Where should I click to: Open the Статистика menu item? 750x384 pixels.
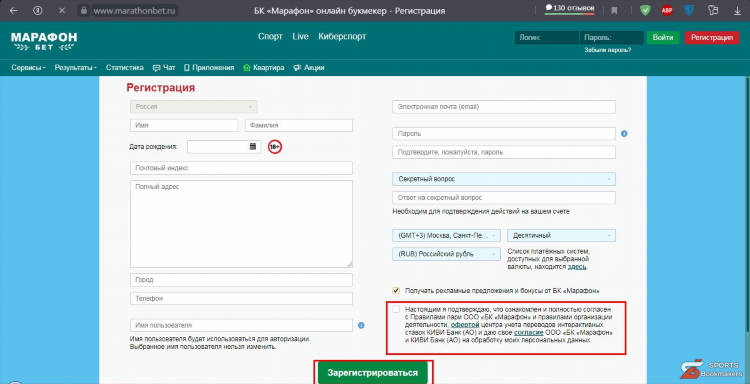(x=124, y=68)
